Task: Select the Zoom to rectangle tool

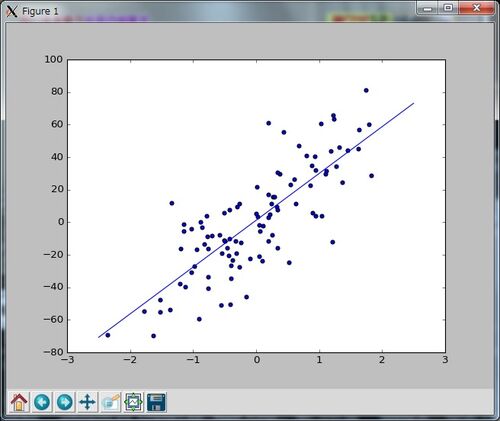Action: [x=110, y=402]
